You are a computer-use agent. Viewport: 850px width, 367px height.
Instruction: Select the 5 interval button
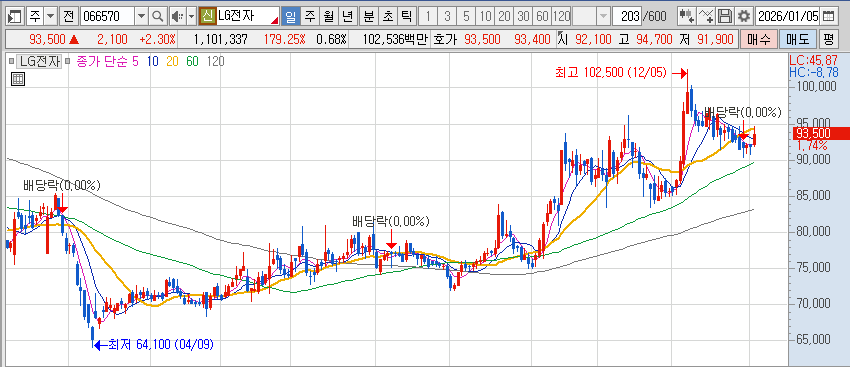[466, 17]
